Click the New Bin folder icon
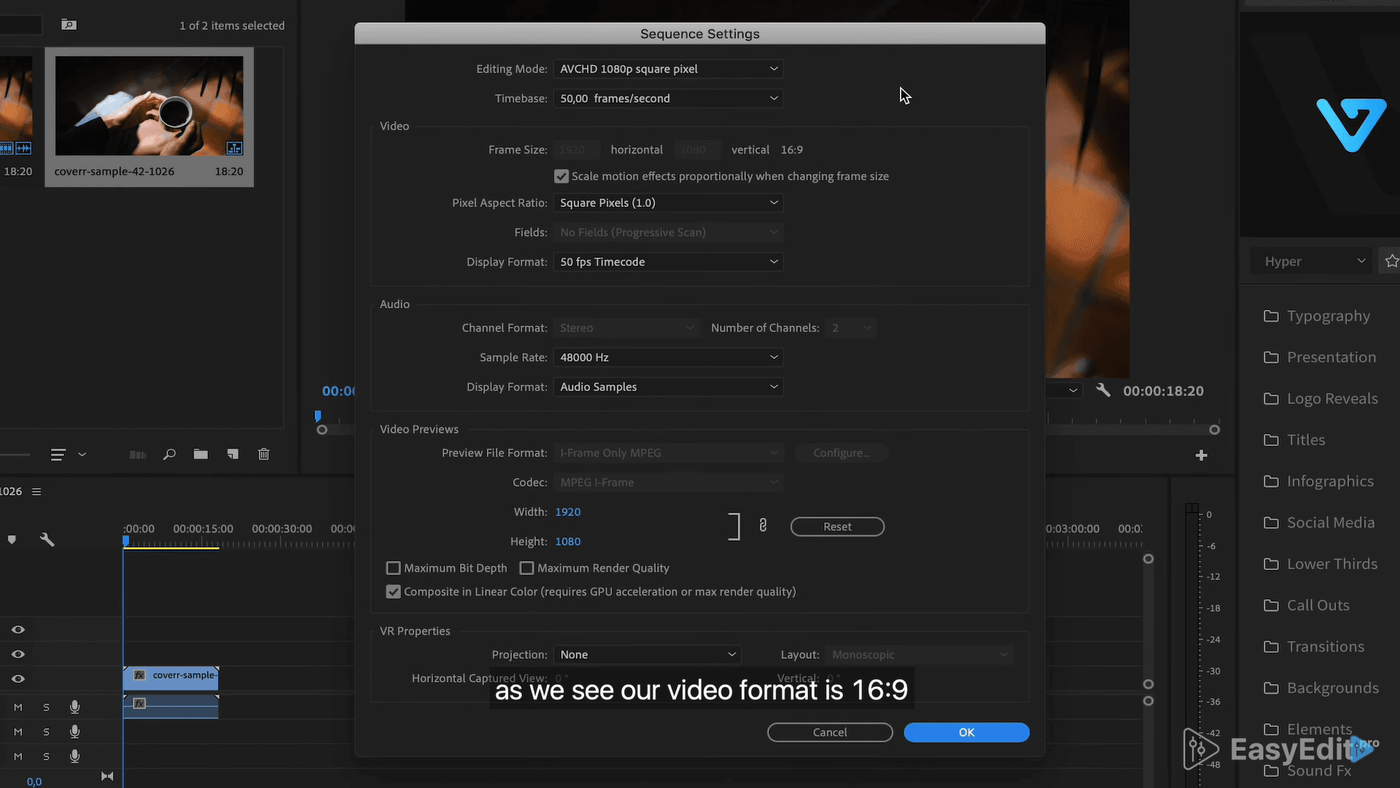 201,454
